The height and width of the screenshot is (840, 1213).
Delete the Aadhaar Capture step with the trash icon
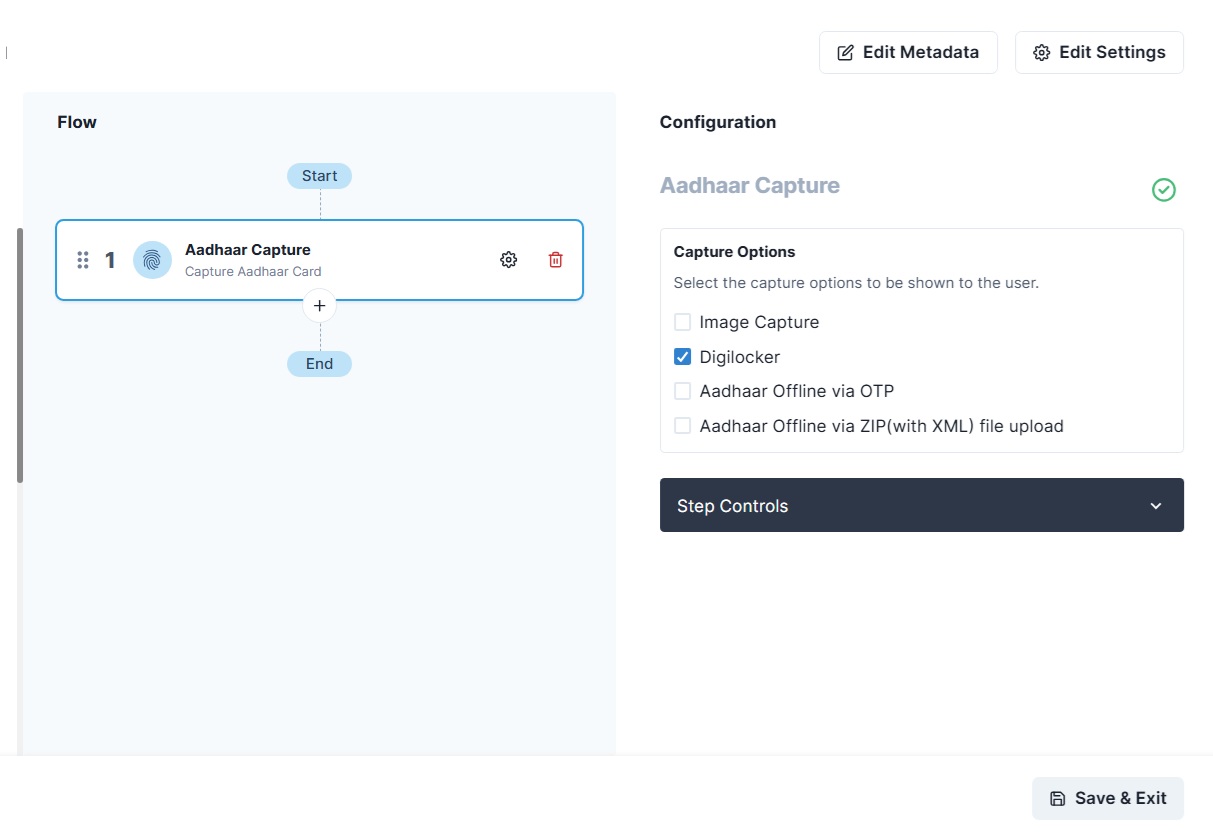pos(556,260)
